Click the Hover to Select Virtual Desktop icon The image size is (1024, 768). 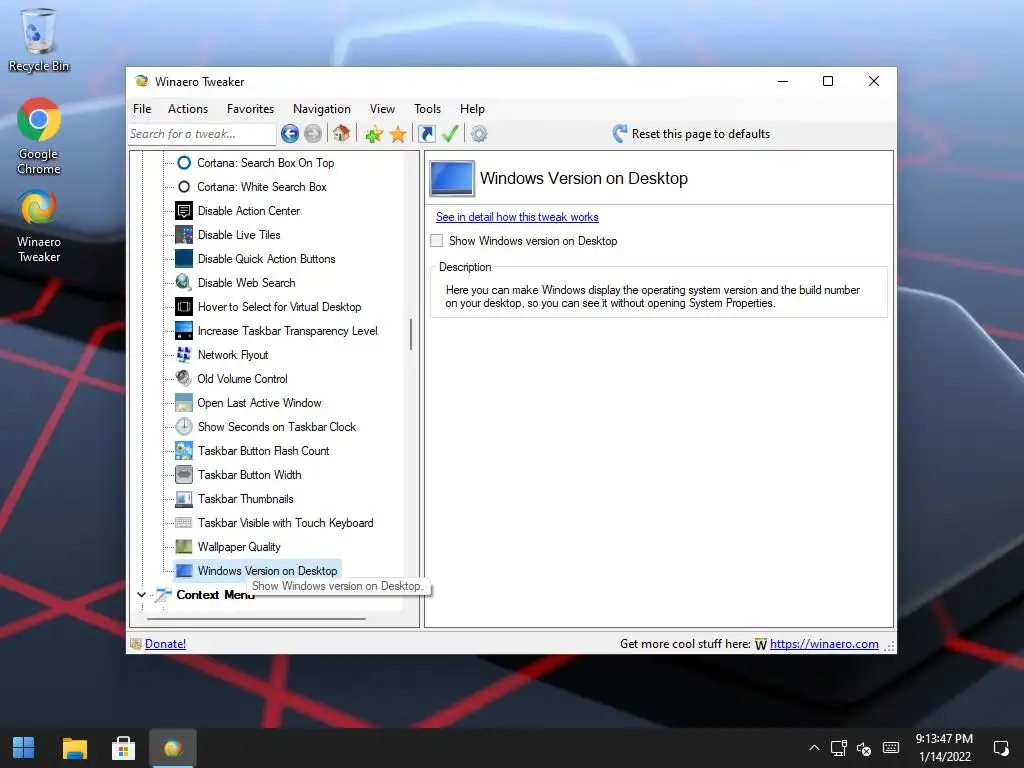(x=184, y=307)
